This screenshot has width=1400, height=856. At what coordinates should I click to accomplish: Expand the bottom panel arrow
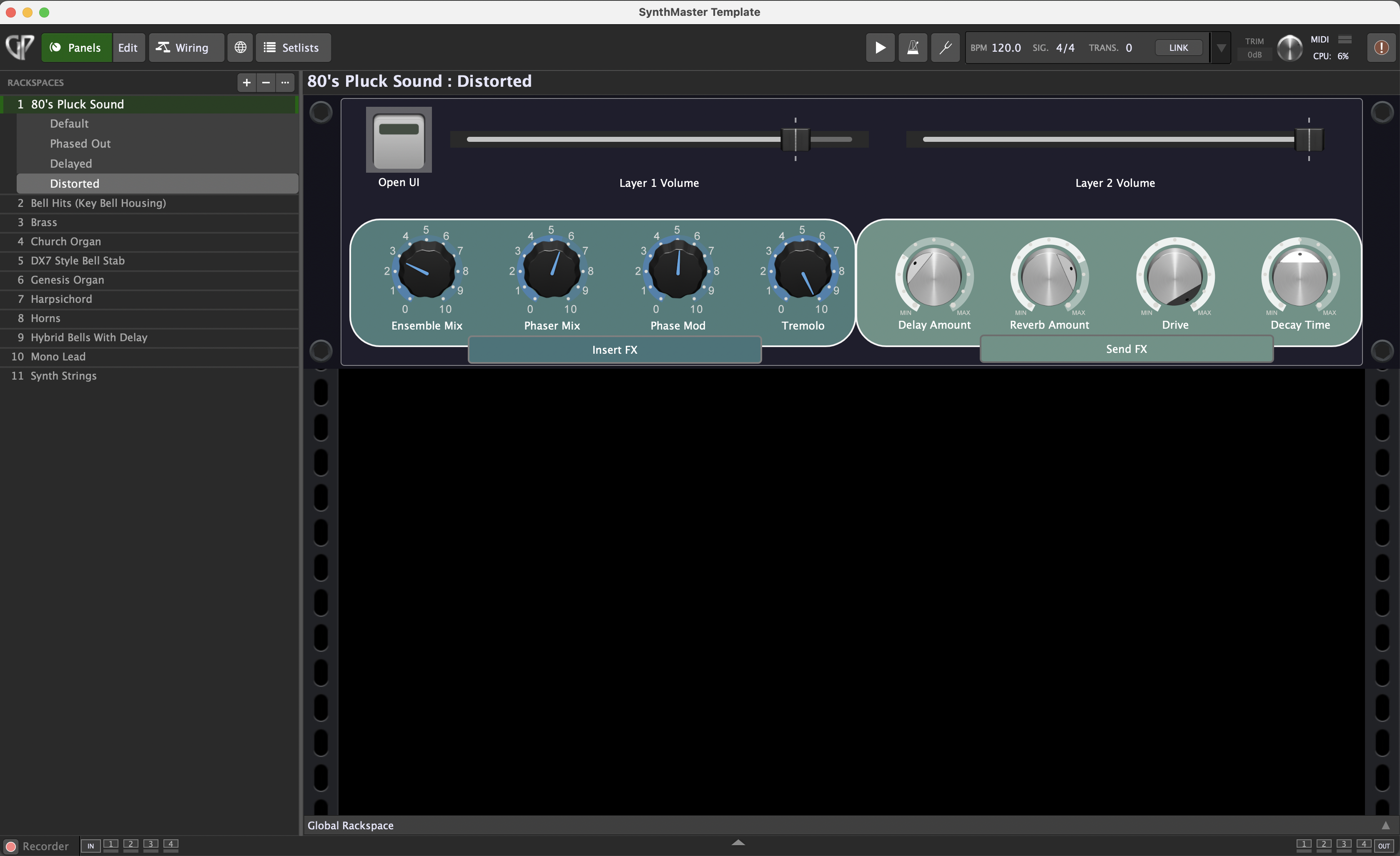pyautogui.click(x=738, y=842)
